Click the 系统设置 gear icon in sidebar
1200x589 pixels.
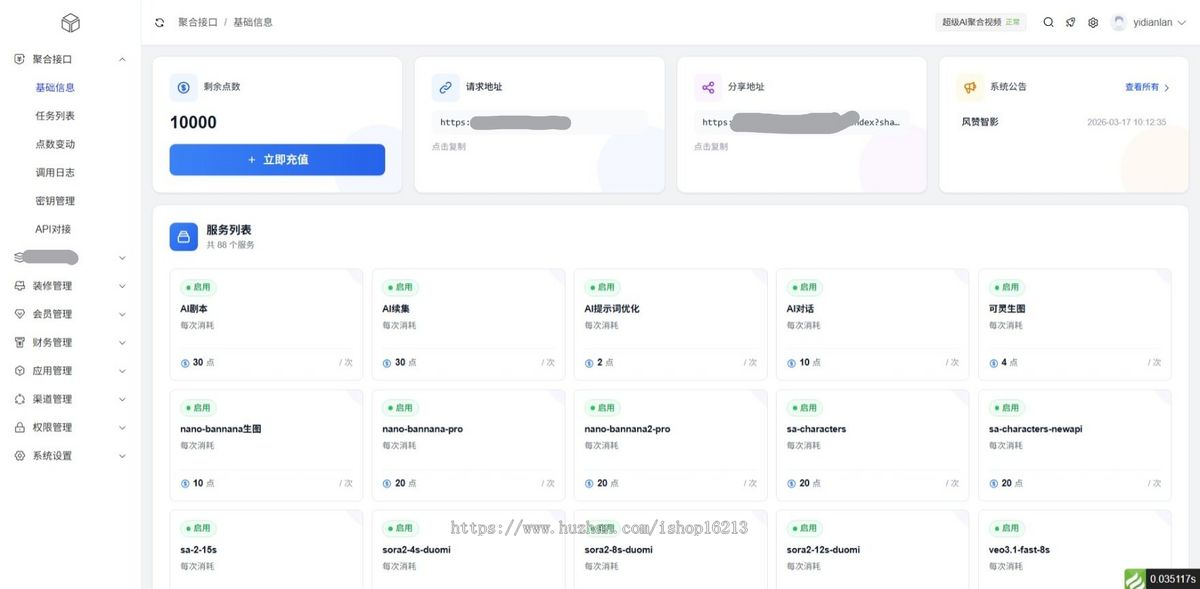click(19, 456)
